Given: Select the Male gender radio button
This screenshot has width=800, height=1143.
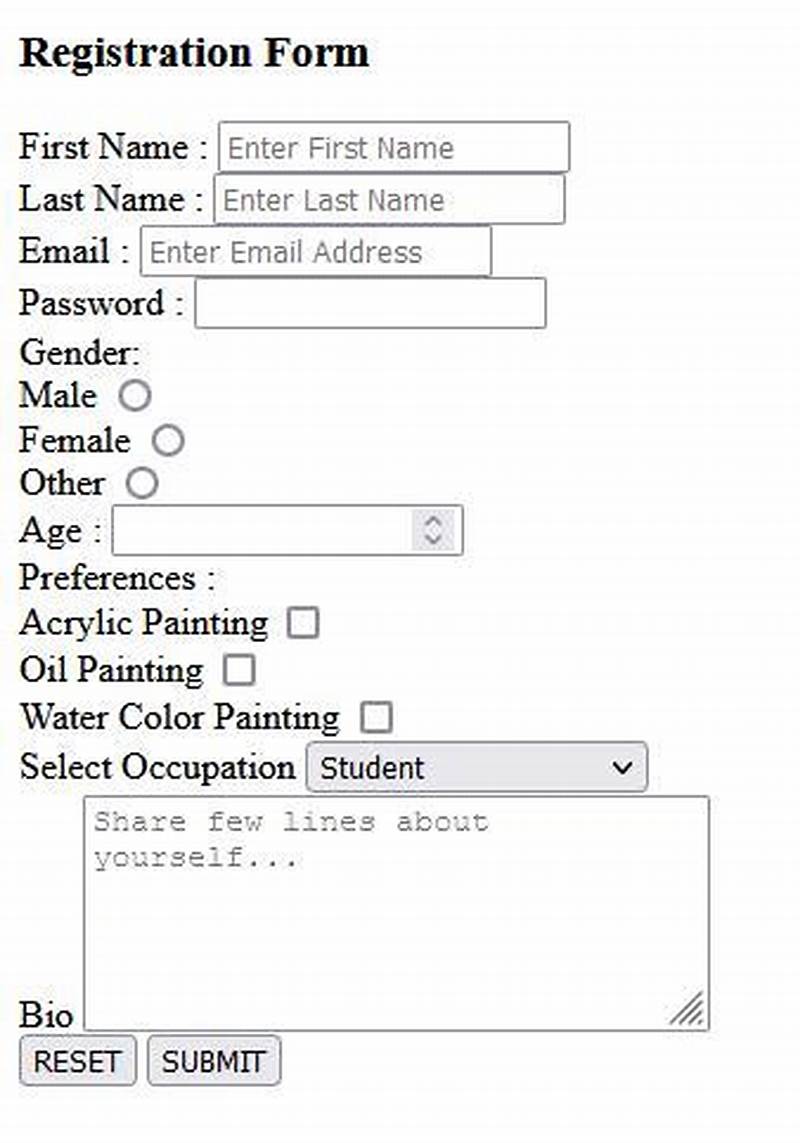Looking at the screenshot, I should [135, 396].
